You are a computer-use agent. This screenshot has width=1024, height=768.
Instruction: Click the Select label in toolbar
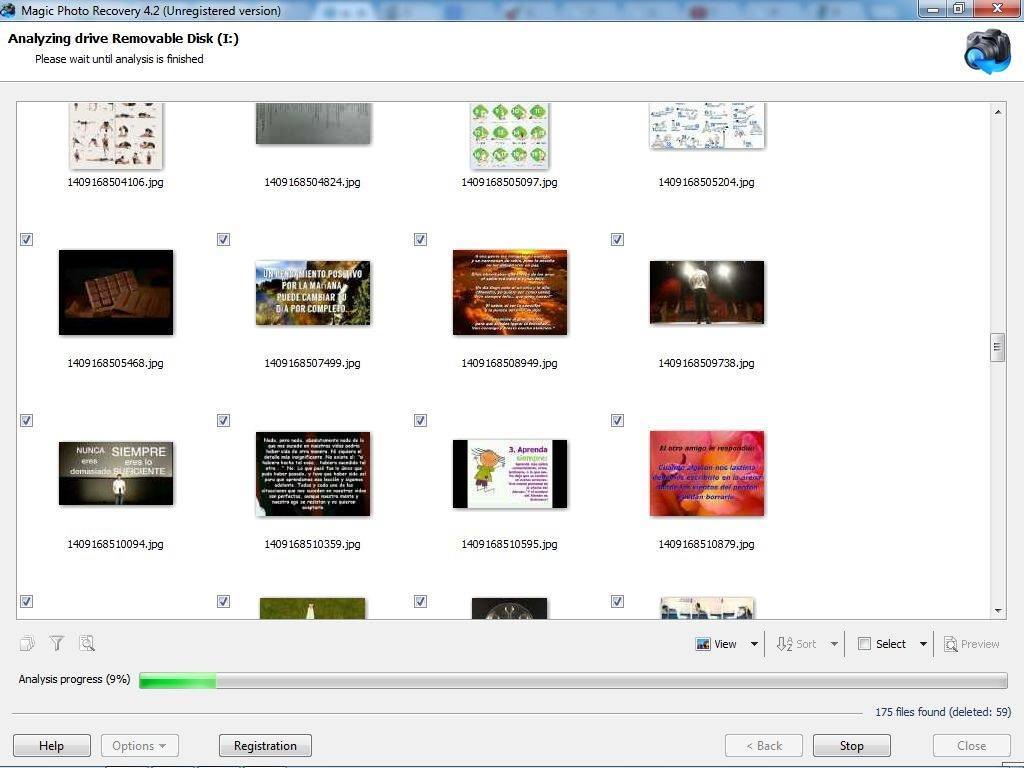click(891, 644)
